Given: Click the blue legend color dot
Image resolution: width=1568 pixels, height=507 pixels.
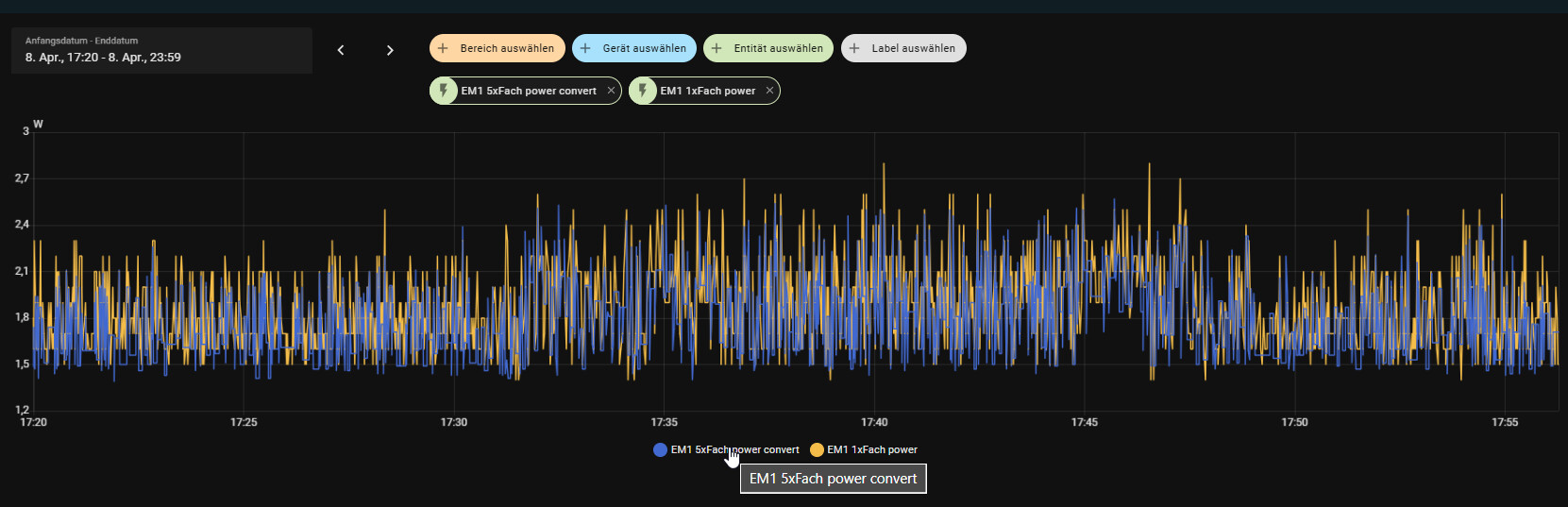Looking at the screenshot, I should point(660,450).
